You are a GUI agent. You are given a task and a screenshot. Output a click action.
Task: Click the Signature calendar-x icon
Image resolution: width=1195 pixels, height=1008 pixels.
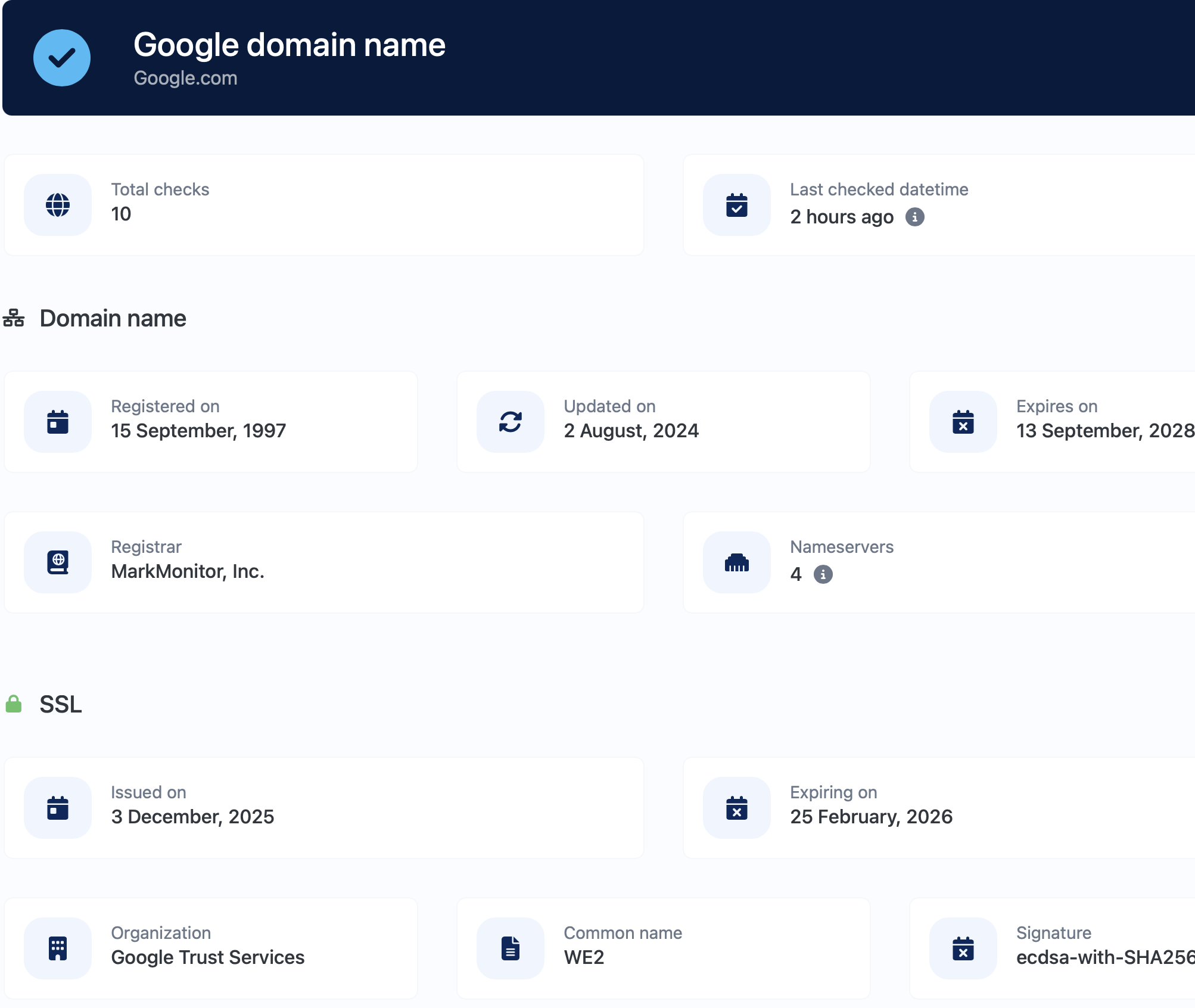(963, 948)
